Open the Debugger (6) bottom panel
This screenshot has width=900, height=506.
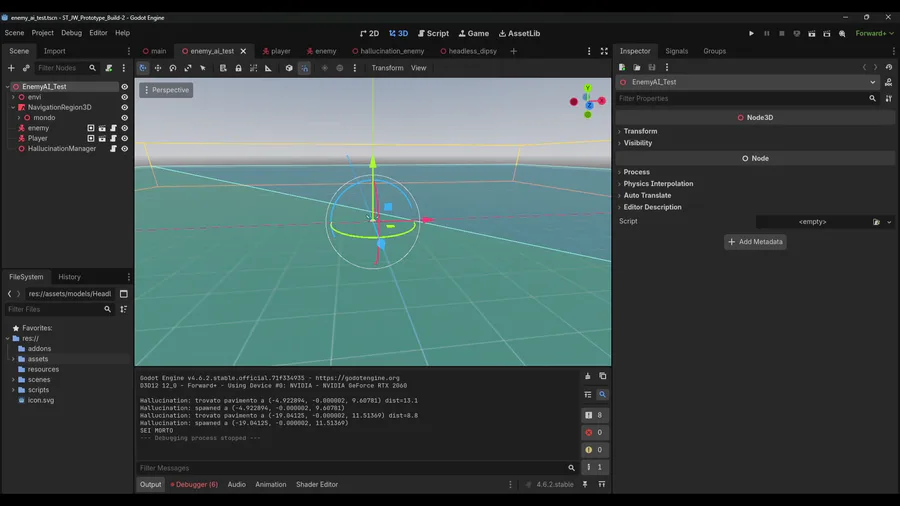coord(194,484)
